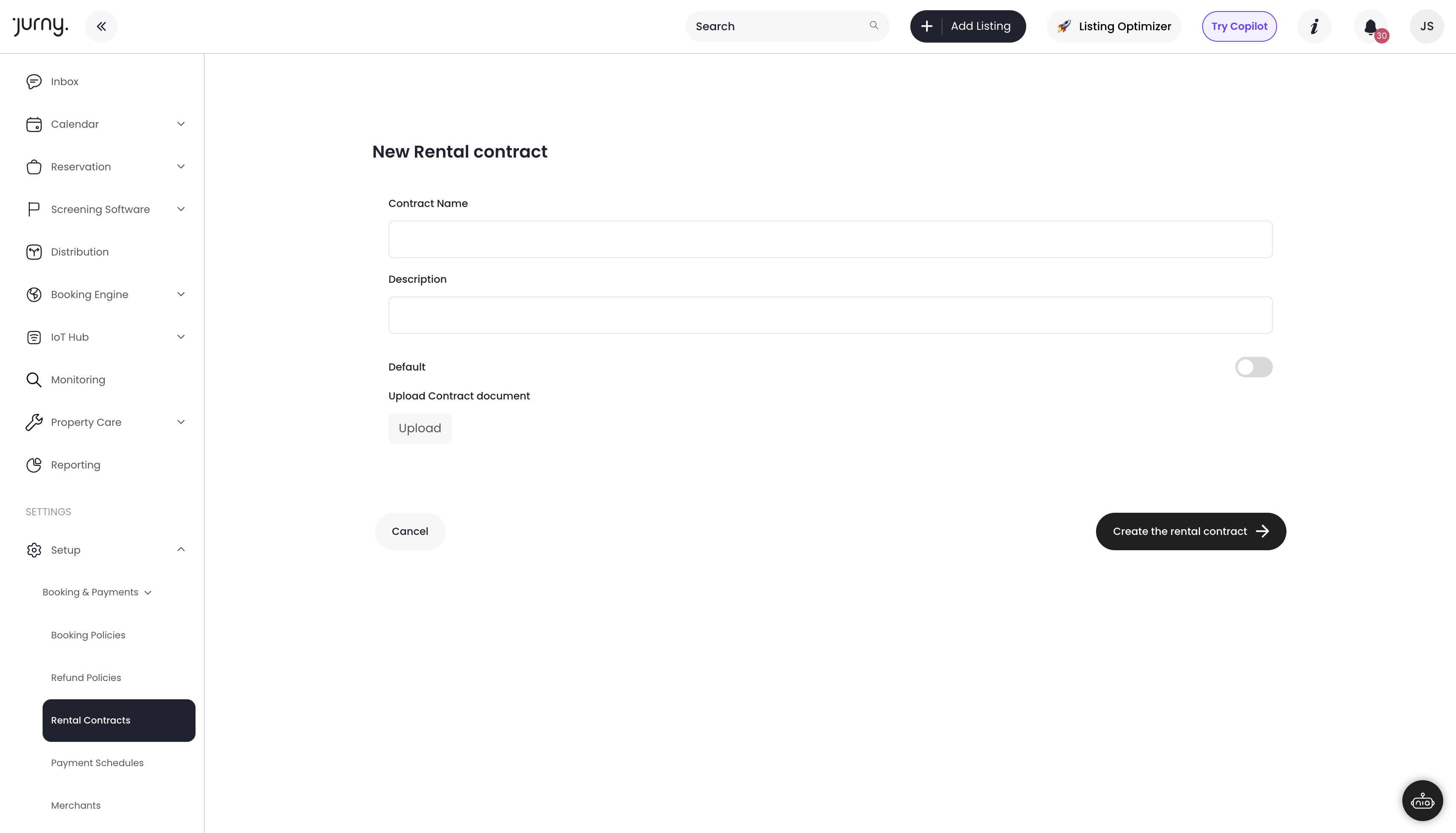
Task: Open the chatbot assistant icon
Action: [x=1422, y=800]
